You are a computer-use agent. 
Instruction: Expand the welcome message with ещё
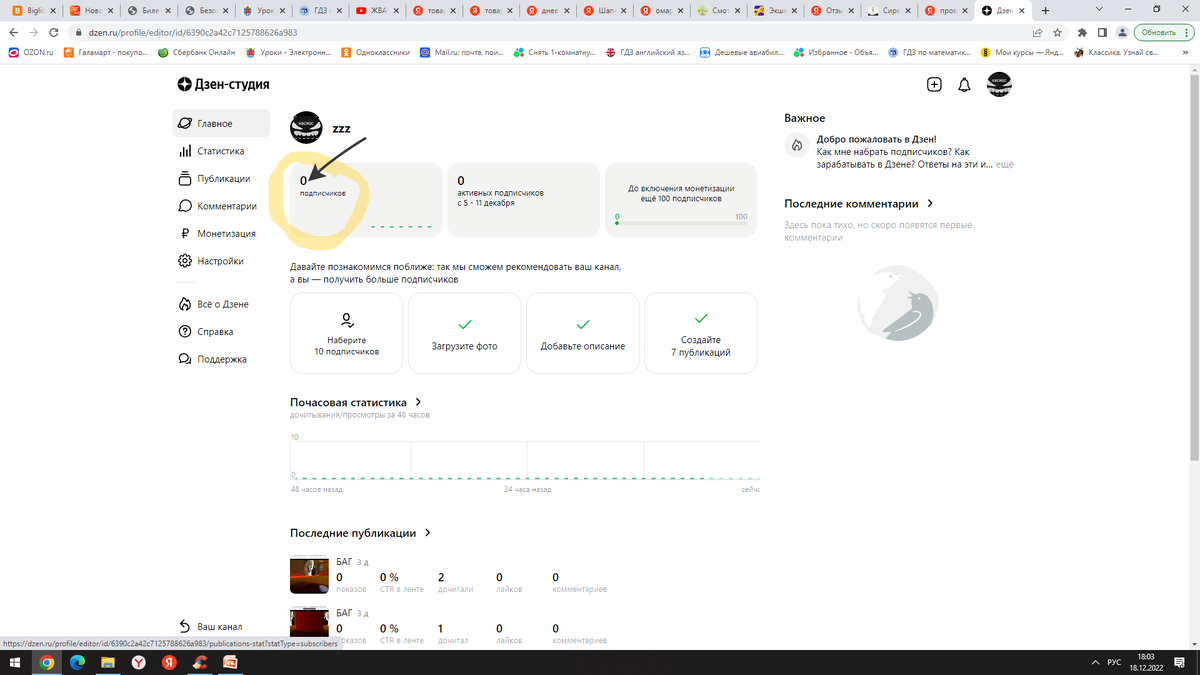click(x=1004, y=164)
